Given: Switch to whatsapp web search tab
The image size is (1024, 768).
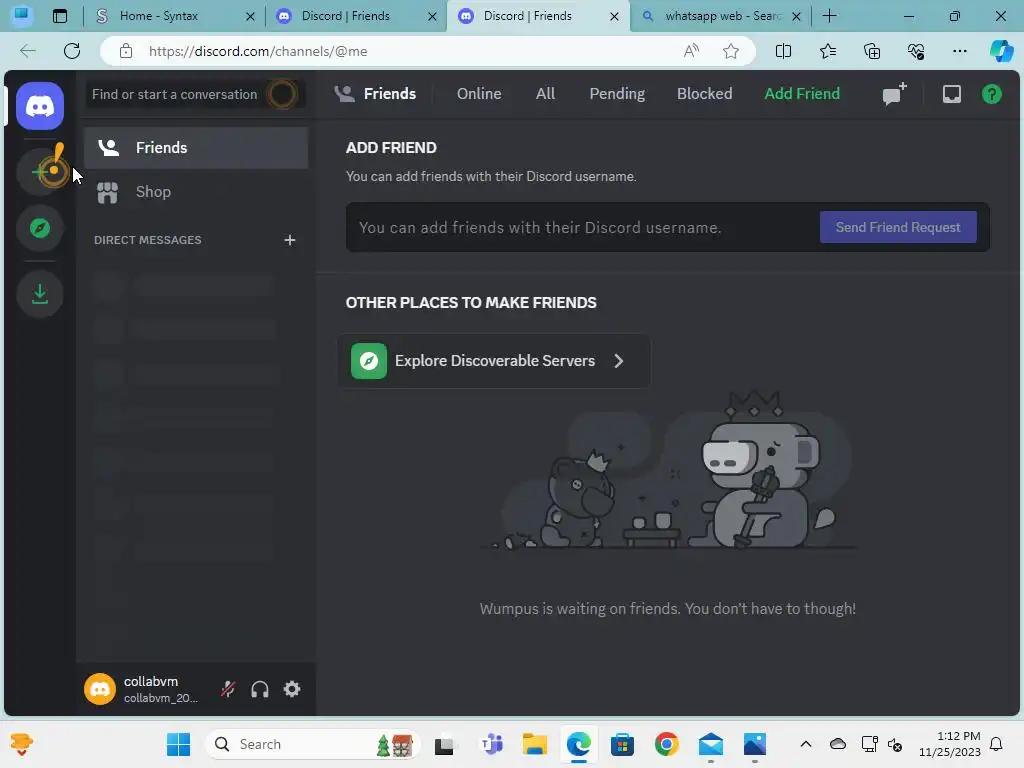Looking at the screenshot, I should (721, 16).
